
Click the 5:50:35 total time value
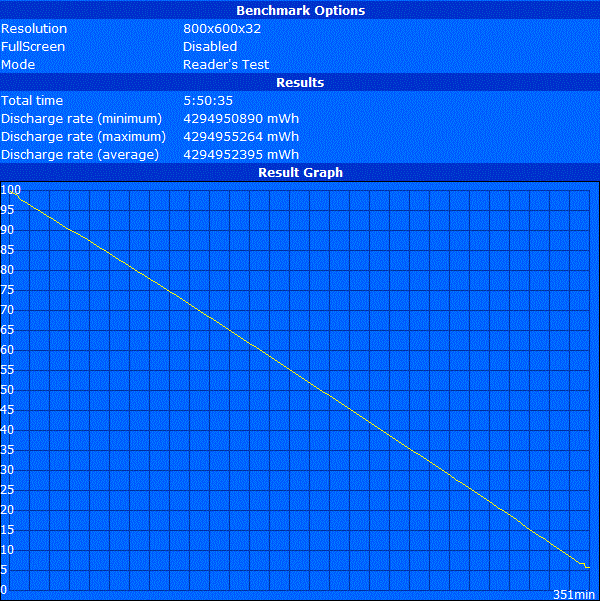(x=208, y=100)
